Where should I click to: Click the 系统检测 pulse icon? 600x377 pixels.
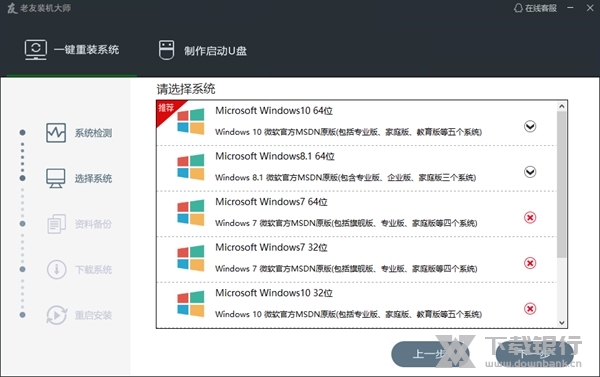[56, 133]
